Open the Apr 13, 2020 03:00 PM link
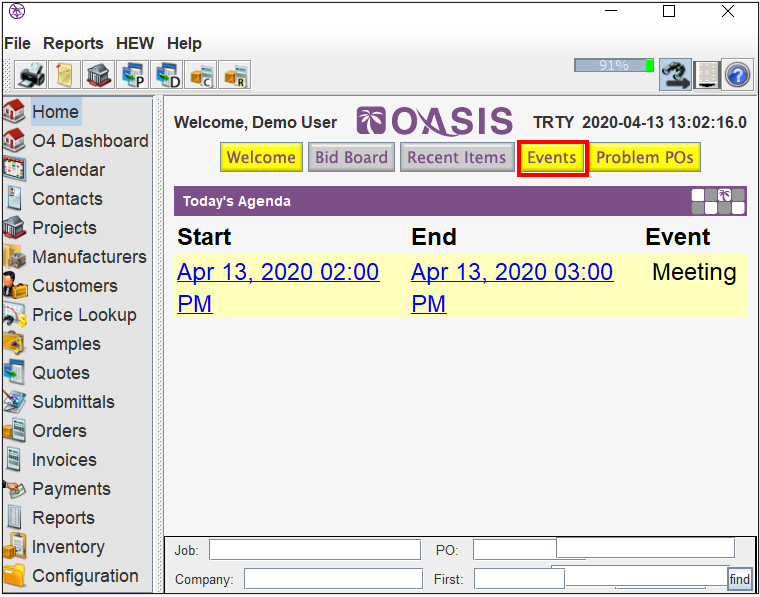The height and width of the screenshot is (597, 760). tap(512, 287)
